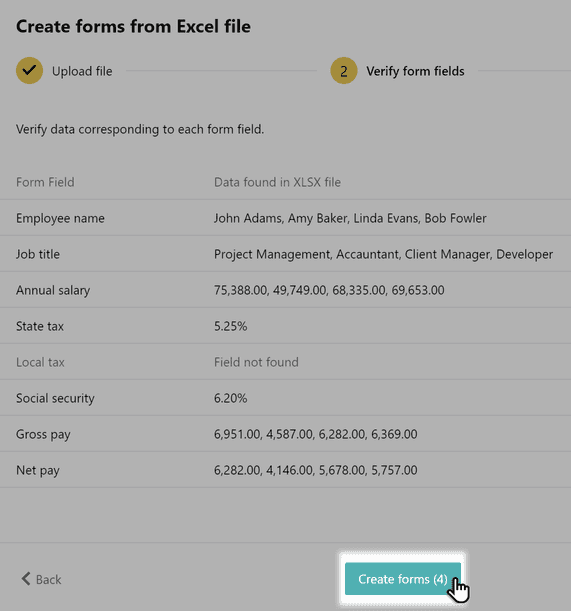
Task: Click the Job title field row
Action: [285, 254]
